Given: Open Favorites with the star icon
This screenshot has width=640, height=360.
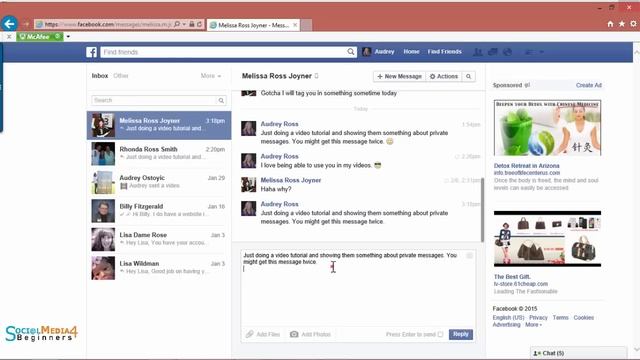Looking at the screenshot, I should click(x=622, y=24).
